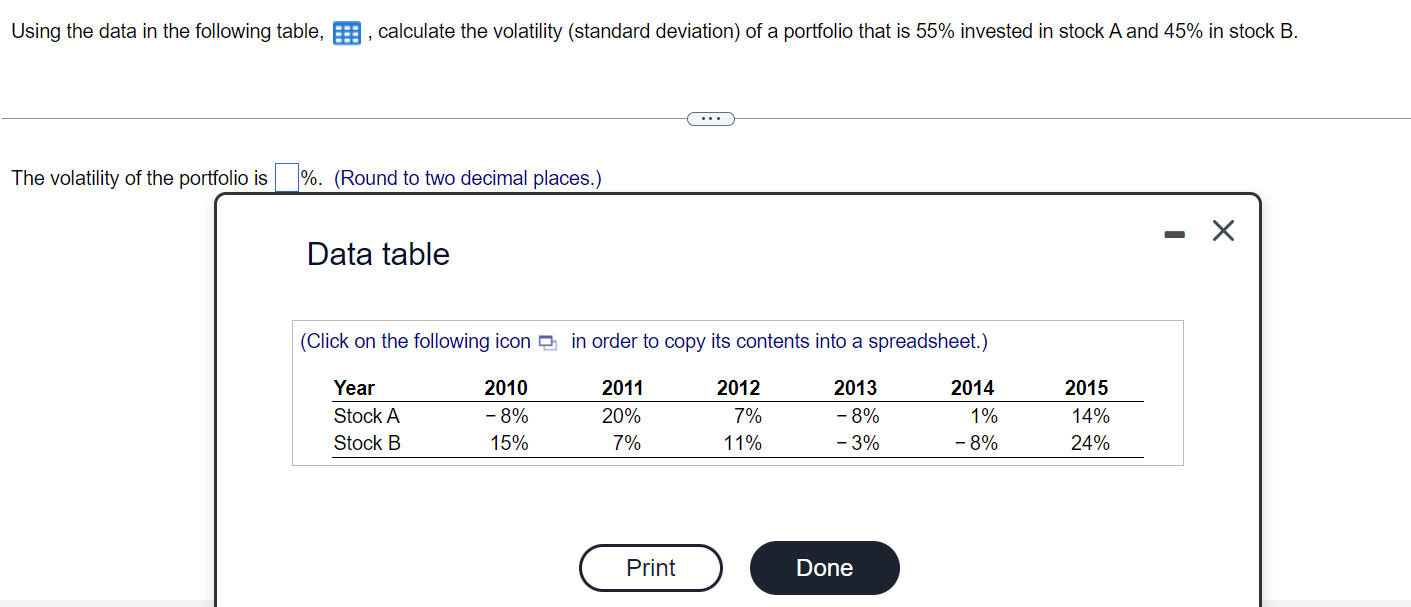This screenshot has height=607, width=1411.
Task: Click the answer input box before the percent sign
Action: [x=286, y=176]
